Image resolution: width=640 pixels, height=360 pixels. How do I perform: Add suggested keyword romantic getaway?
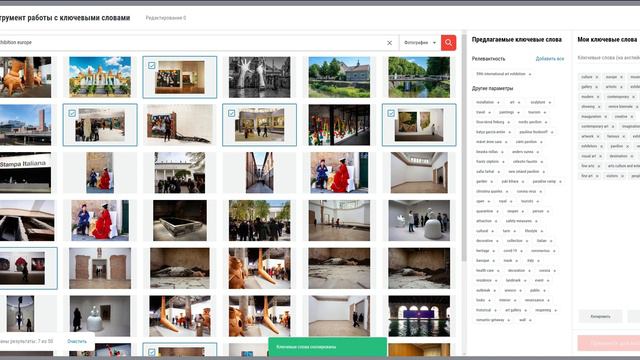click(x=509, y=320)
